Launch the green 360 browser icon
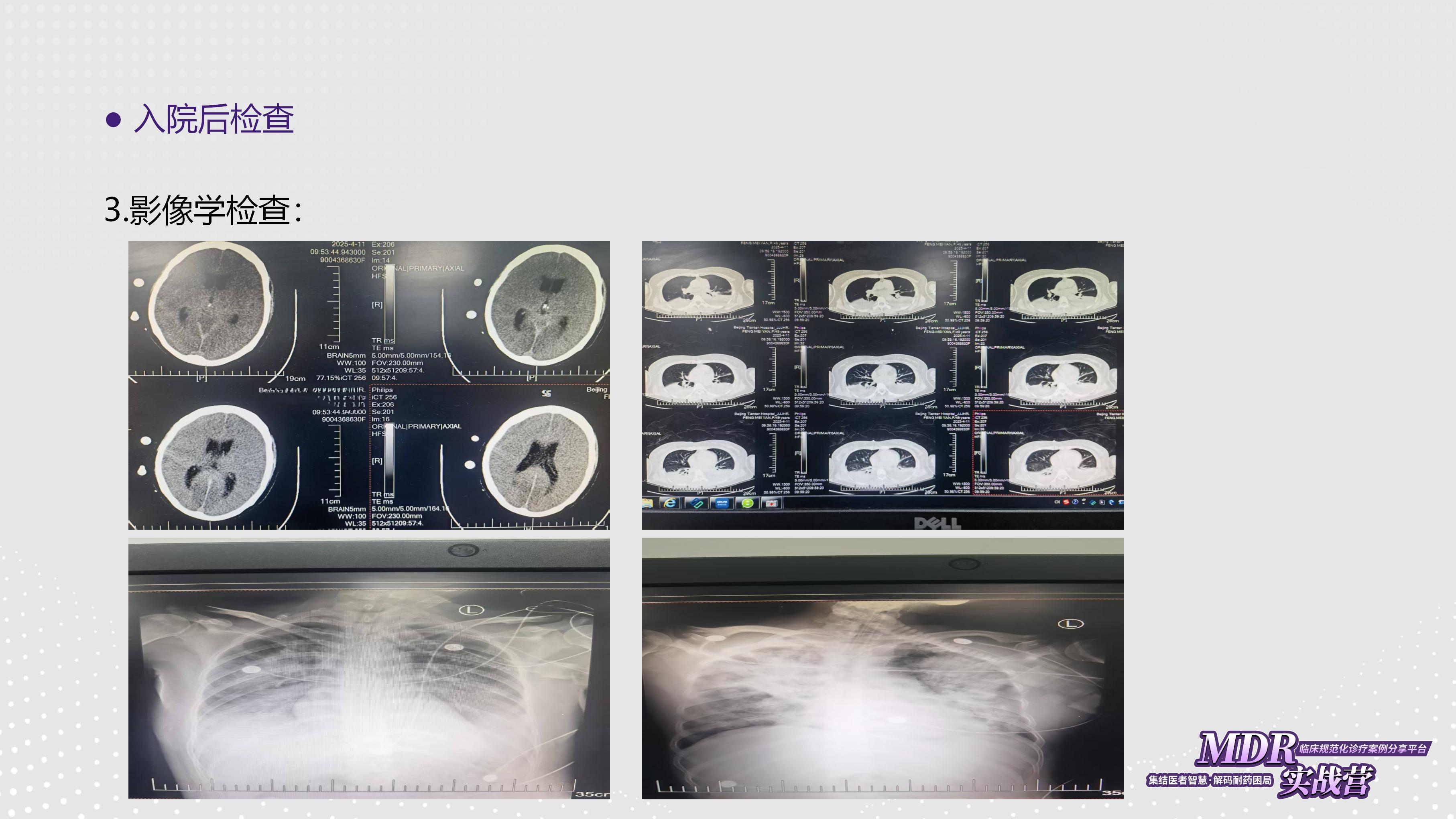This screenshot has height=819, width=1456. [748, 503]
